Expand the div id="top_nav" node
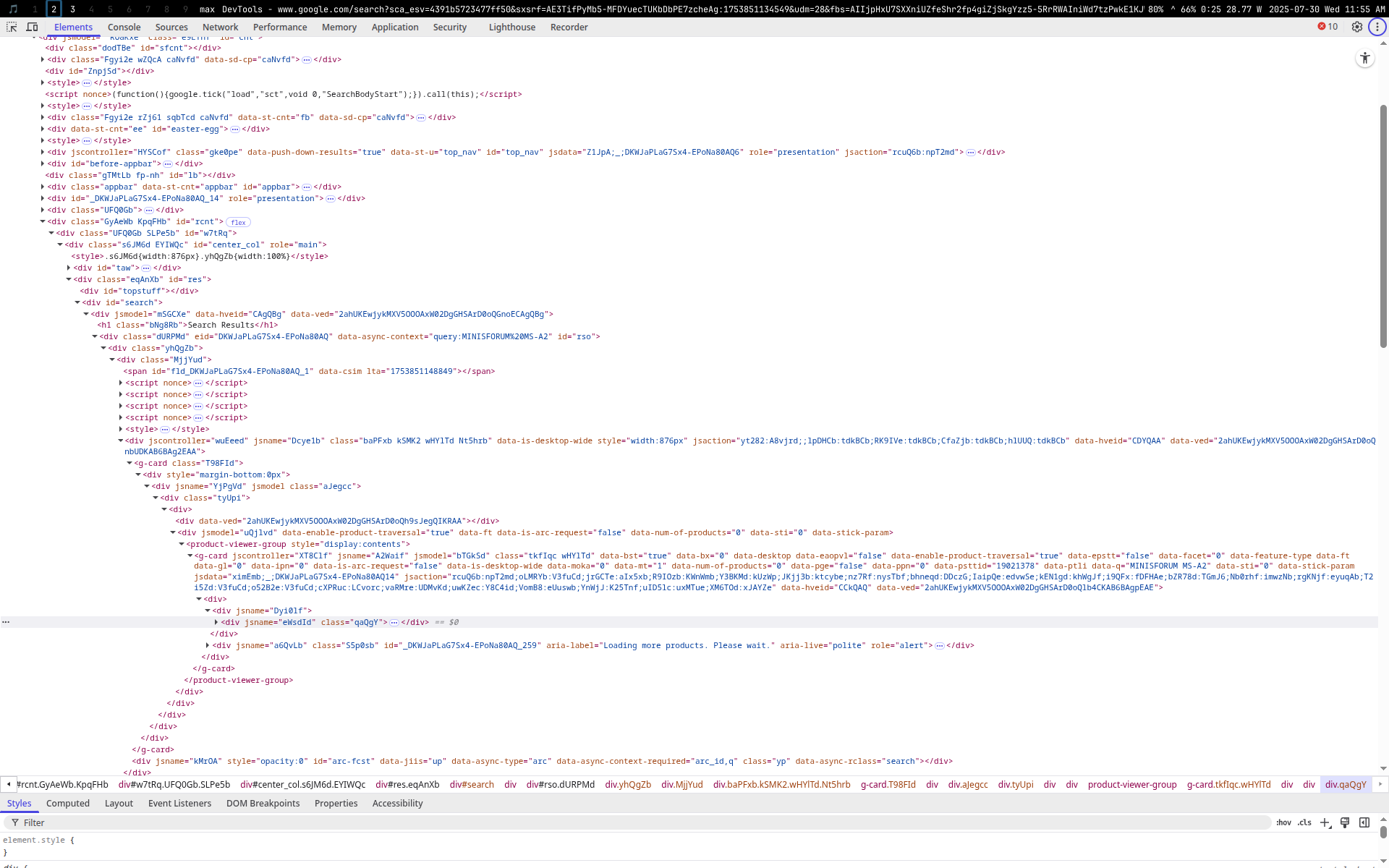Viewport: 1389px width, 868px height. [x=43, y=152]
